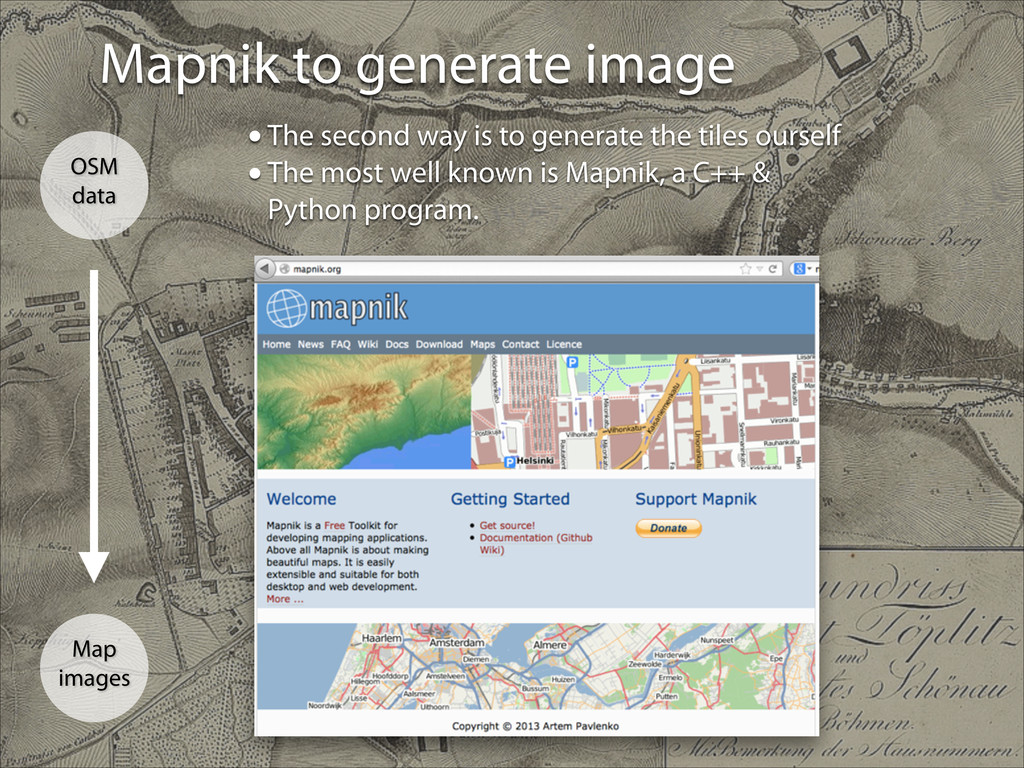Click the Support Mapnik heading
Image resolution: width=1024 pixels, height=768 pixels.
(x=696, y=499)
